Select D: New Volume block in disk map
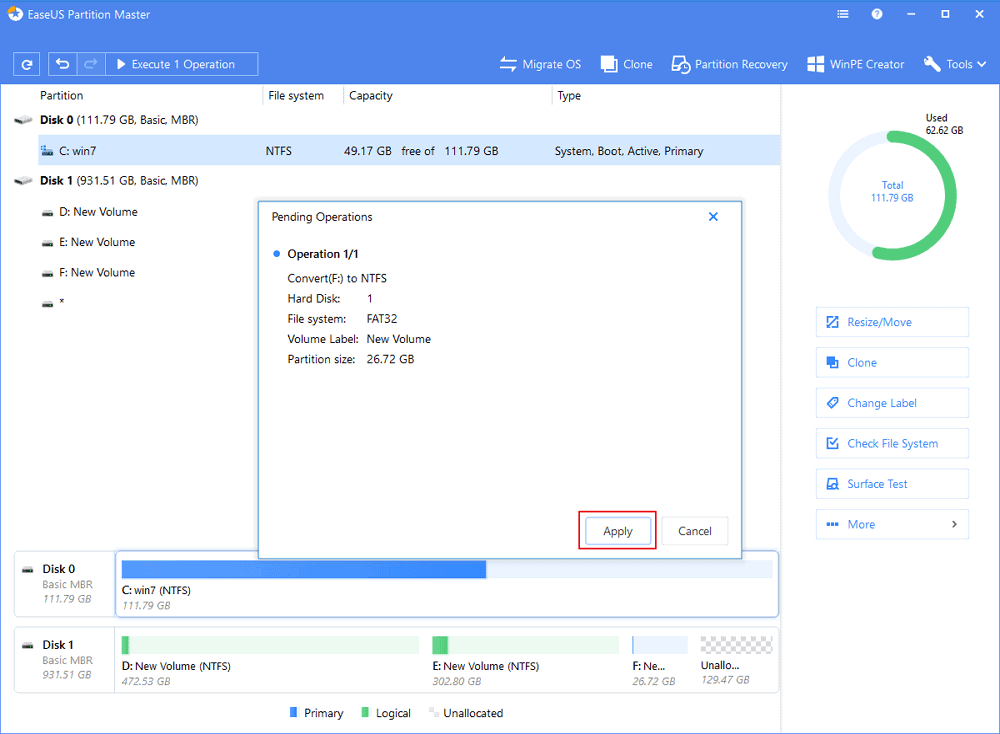1000x734 pixels. click(270, 661)
